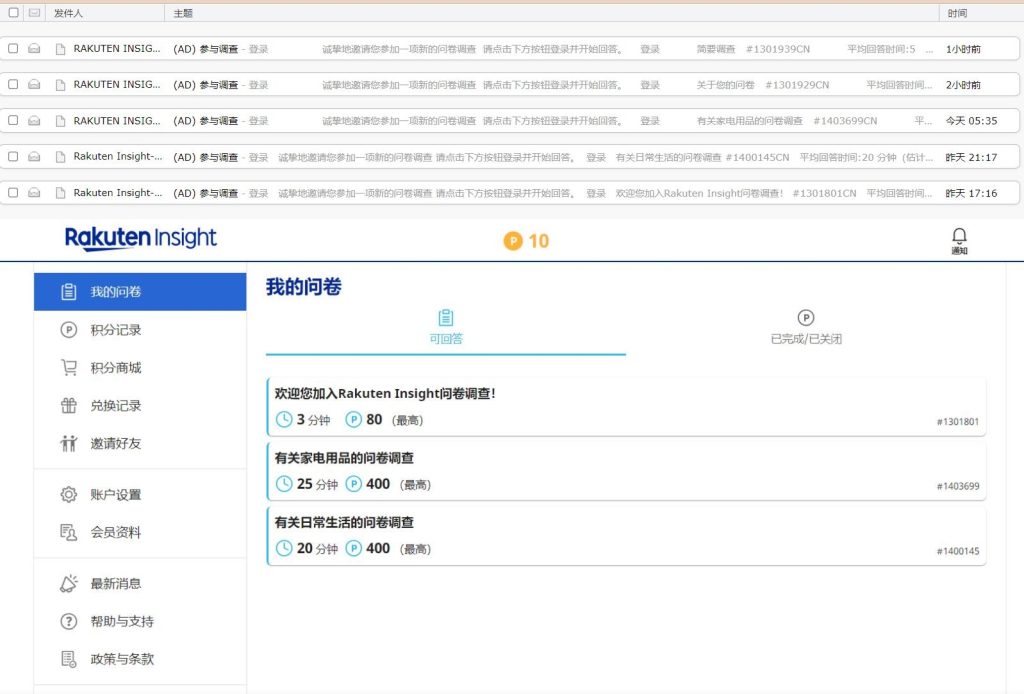This screenshot has width=1024, height=694.
Task: Sort emails by 时间 column
Action: click(x=957, y=13)
